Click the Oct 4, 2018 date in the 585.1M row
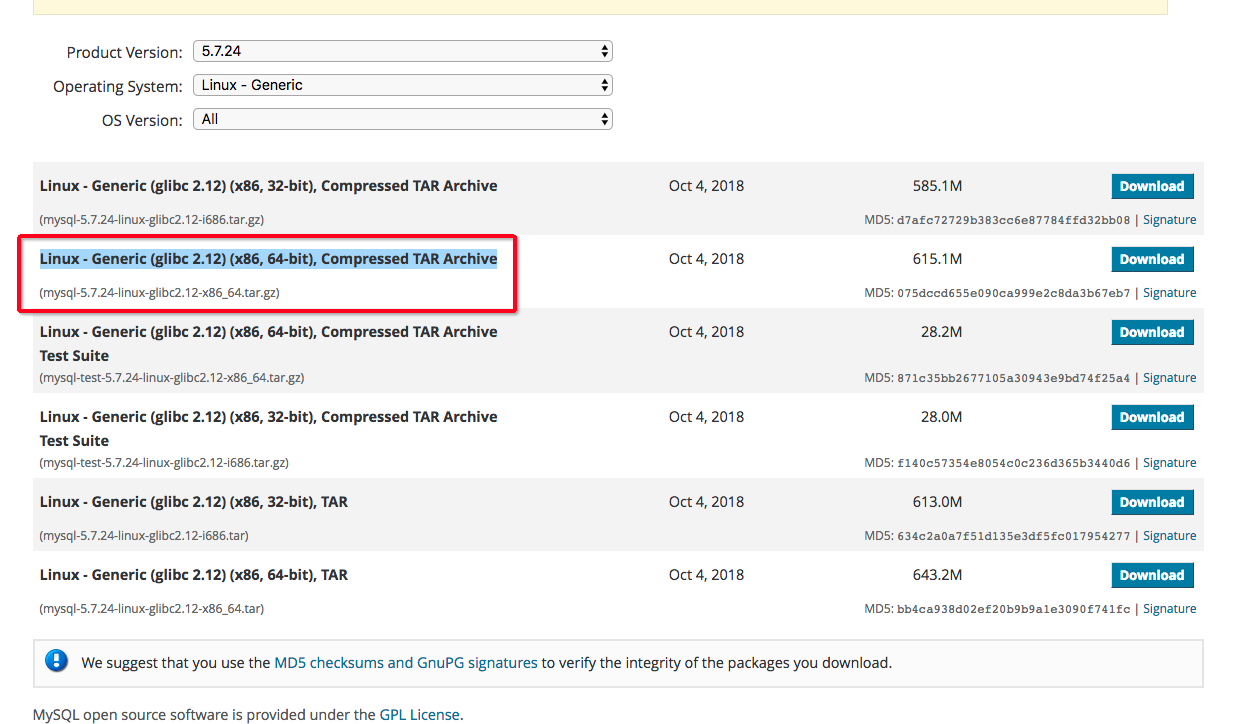Screen dimensions: 1242x724 [x=706, y=186]
